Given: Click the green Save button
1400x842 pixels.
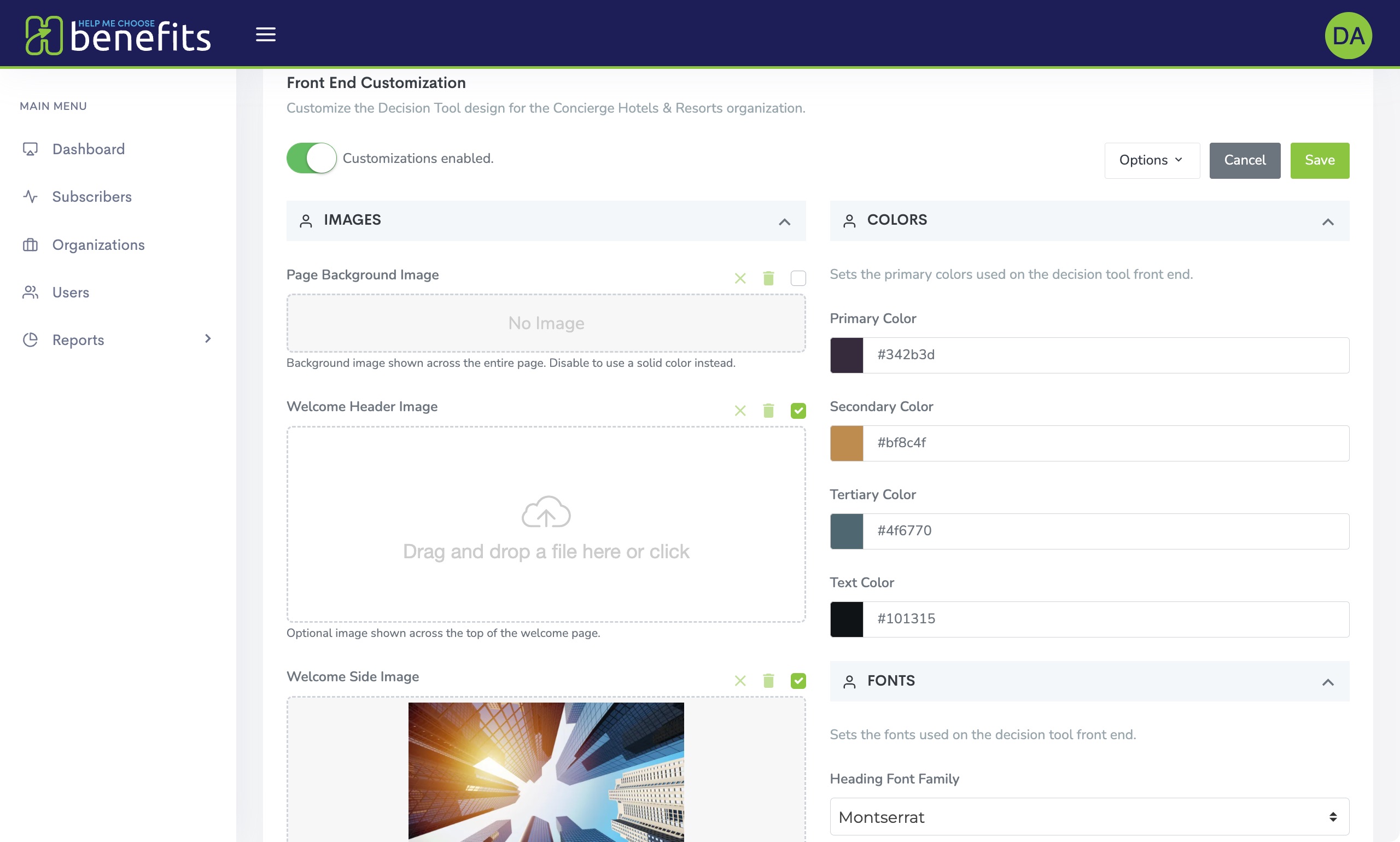Looking at the screenshot, I should click(x=1320, y=161).
